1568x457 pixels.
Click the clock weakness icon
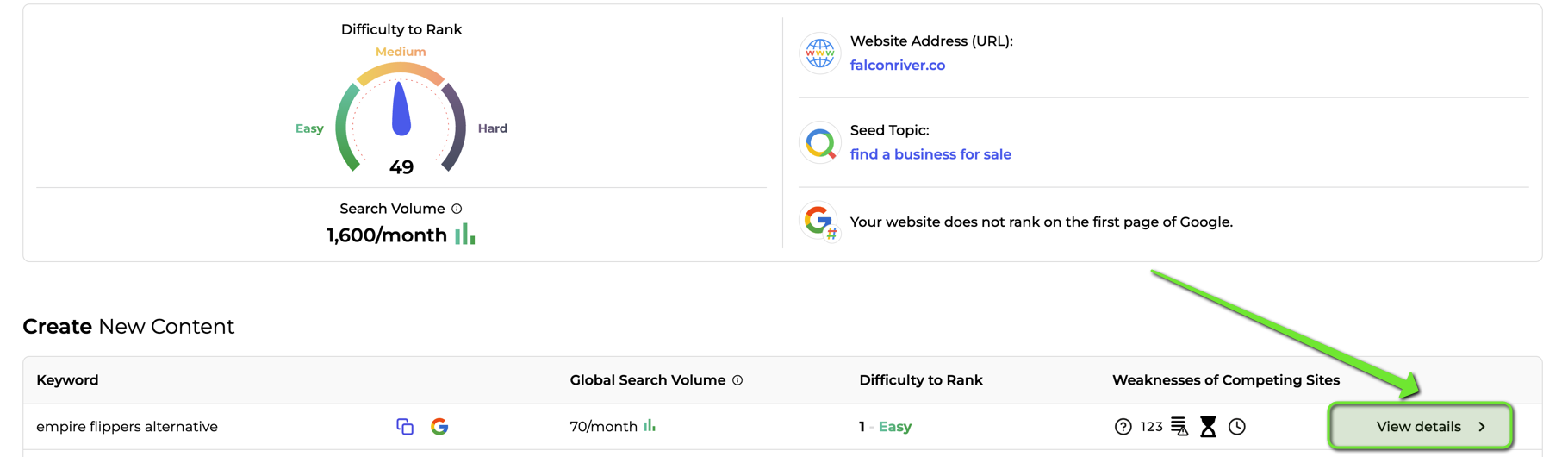(1237, 426)
